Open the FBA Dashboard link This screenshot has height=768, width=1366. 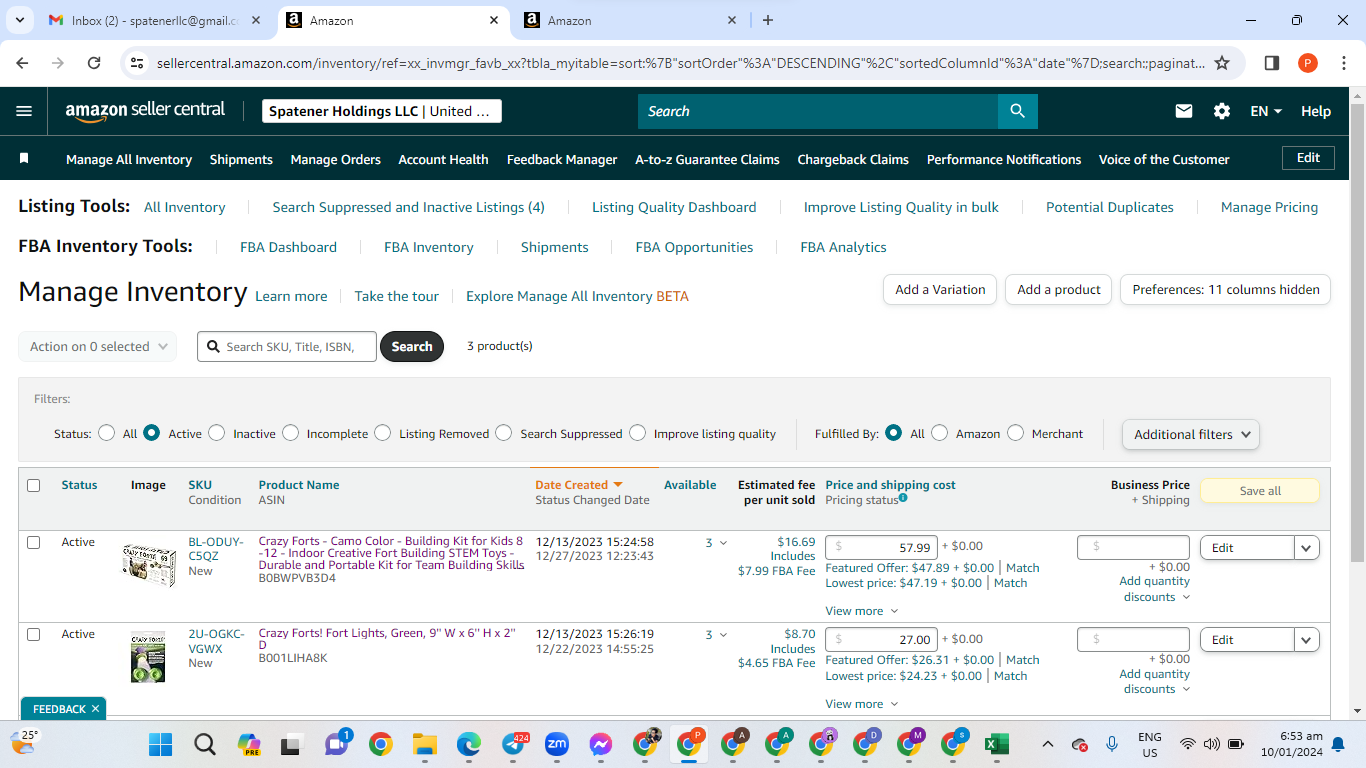click(x=288, y=247)
